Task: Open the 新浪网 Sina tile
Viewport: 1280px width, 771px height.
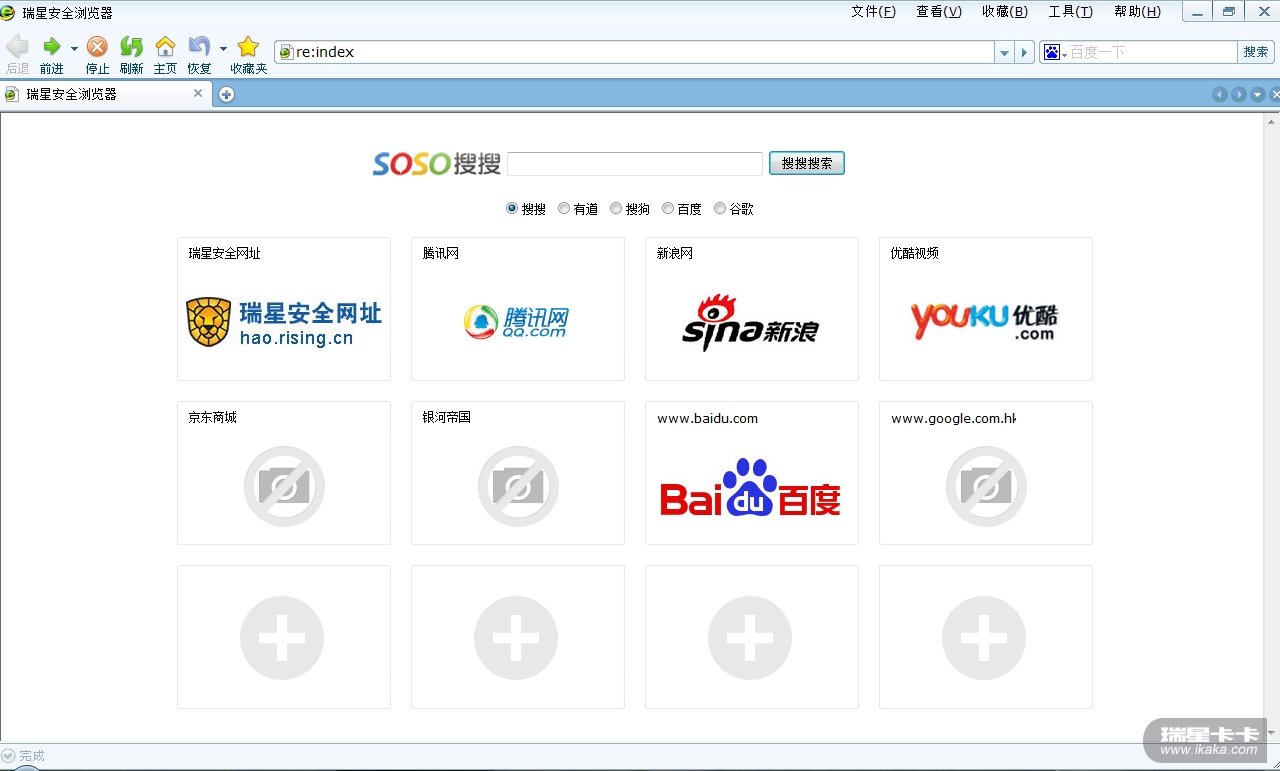Action: 752,309
